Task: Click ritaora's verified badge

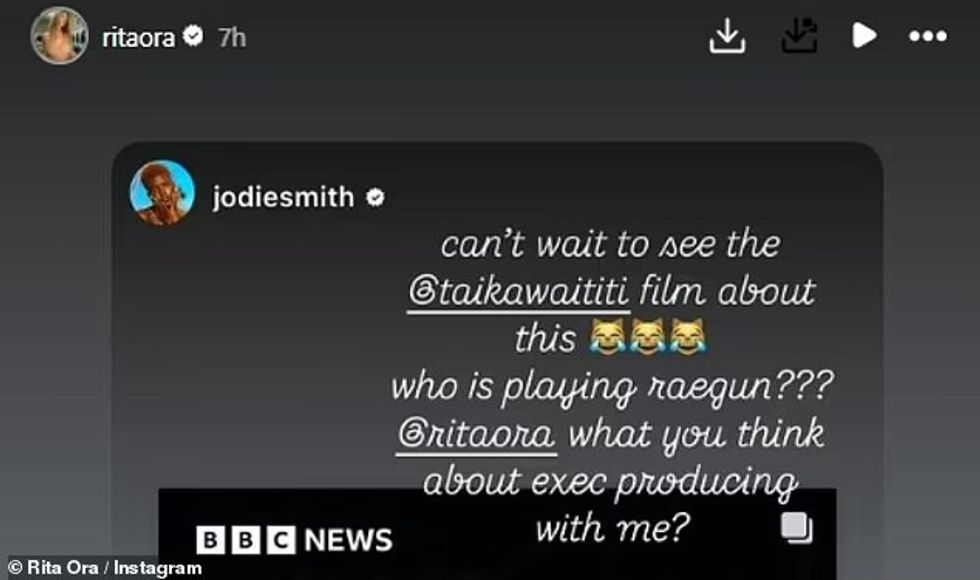Action: tap(193, 36)
